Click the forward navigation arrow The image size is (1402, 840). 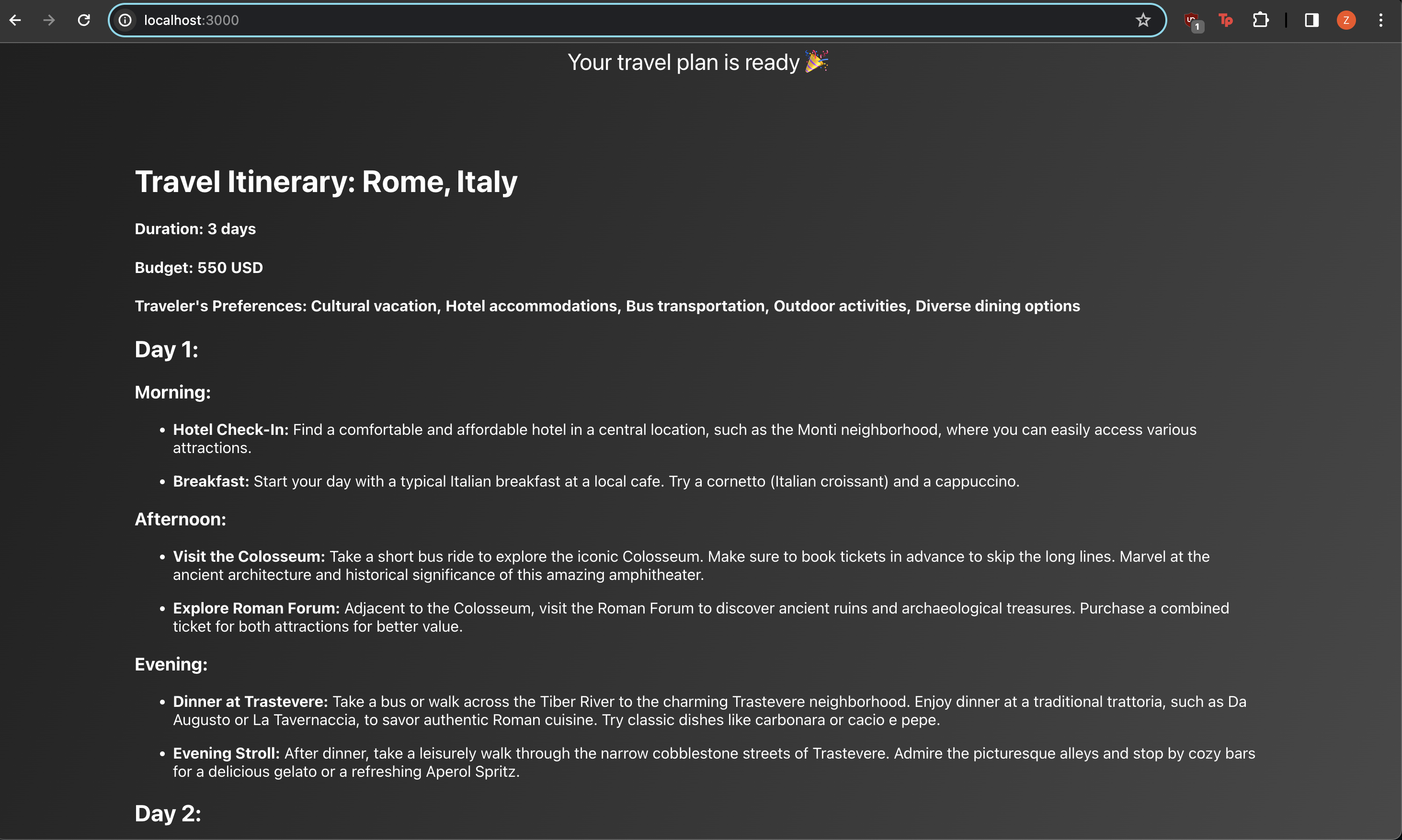point(50,20)
